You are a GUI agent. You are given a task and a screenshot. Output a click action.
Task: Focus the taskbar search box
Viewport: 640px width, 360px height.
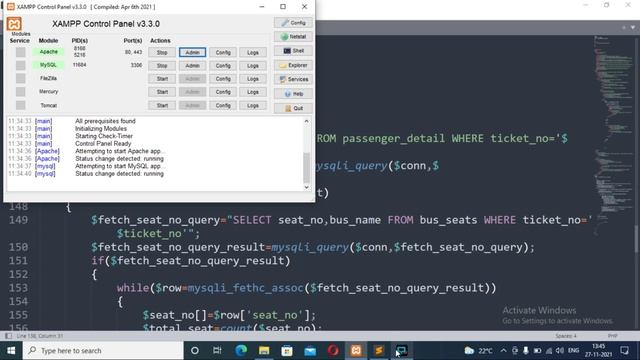click(103, 351)
